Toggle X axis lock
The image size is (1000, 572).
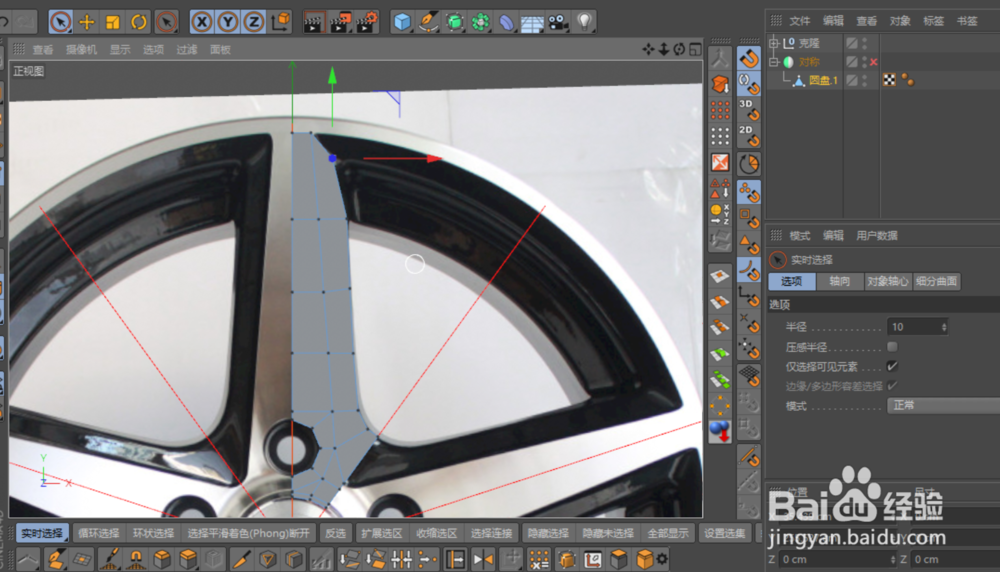[202, 22]
